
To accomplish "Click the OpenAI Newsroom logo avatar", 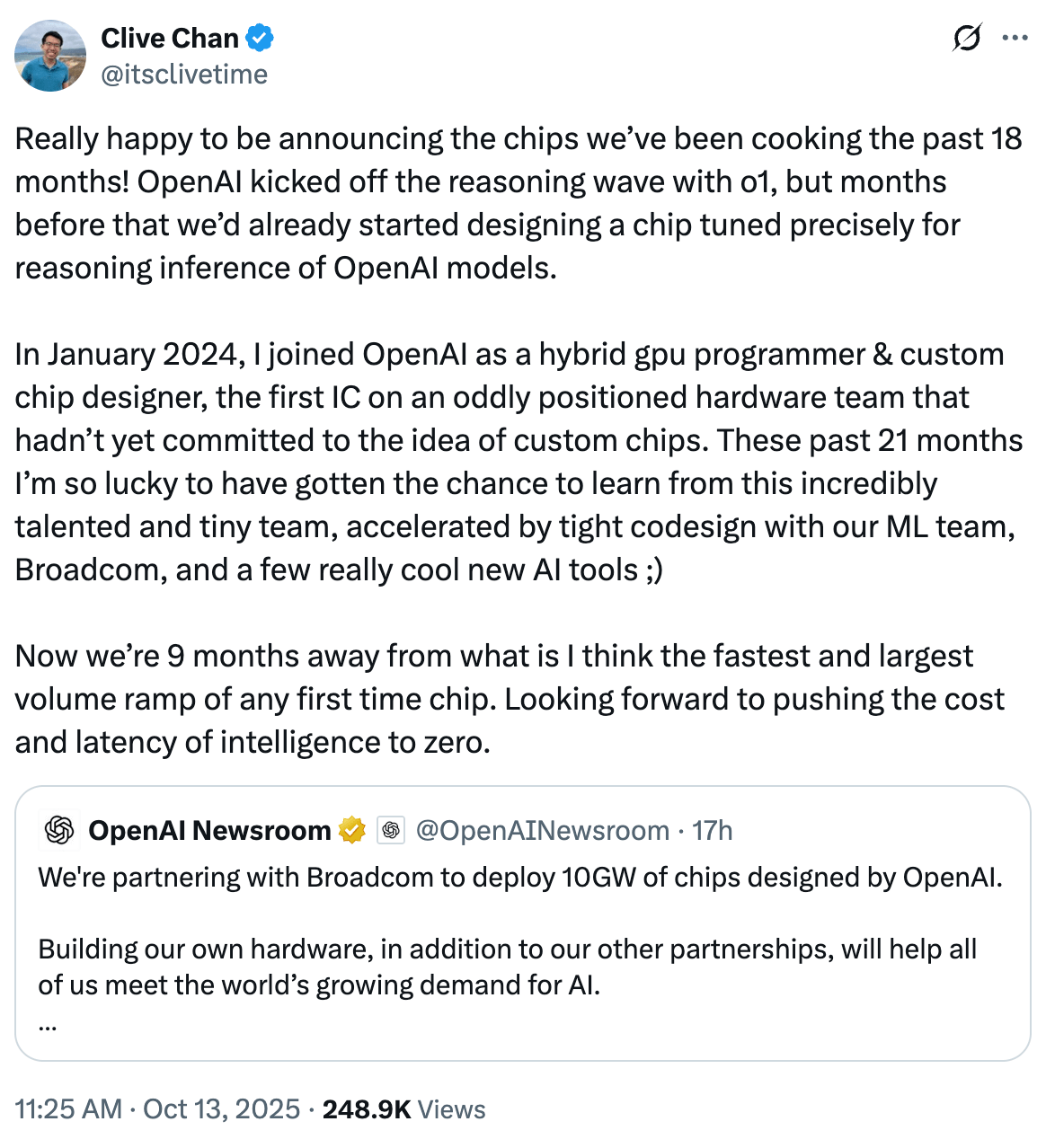I will (59, 831).
